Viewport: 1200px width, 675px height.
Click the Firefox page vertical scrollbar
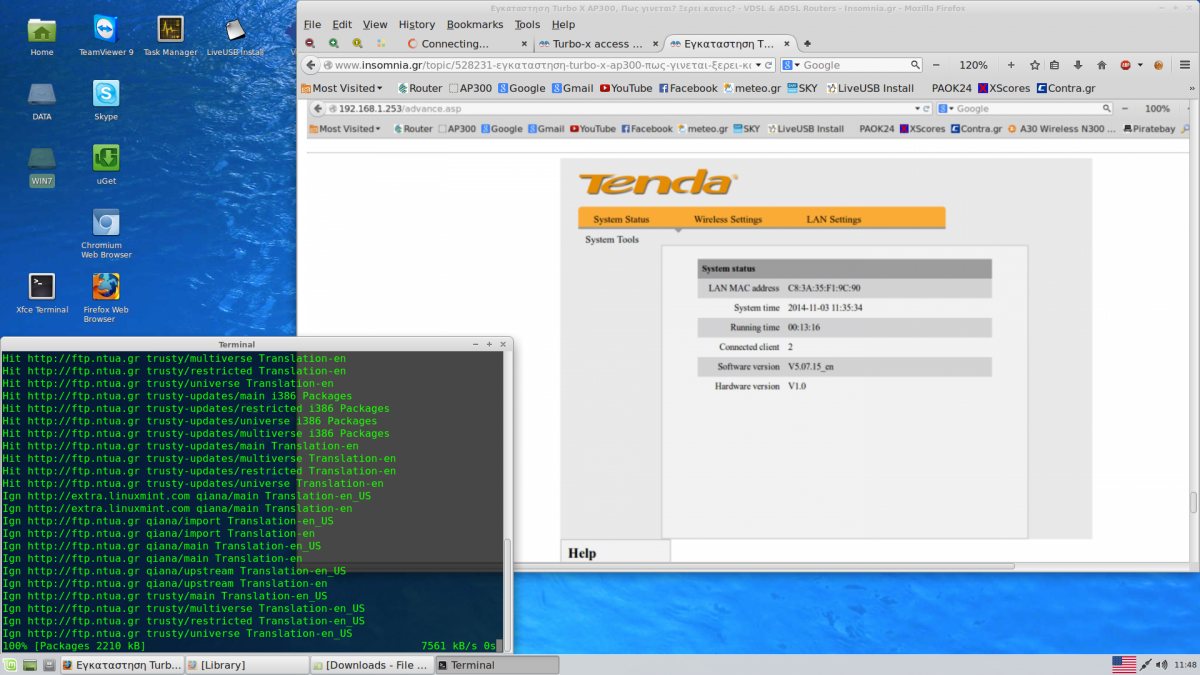point(1192,501)
